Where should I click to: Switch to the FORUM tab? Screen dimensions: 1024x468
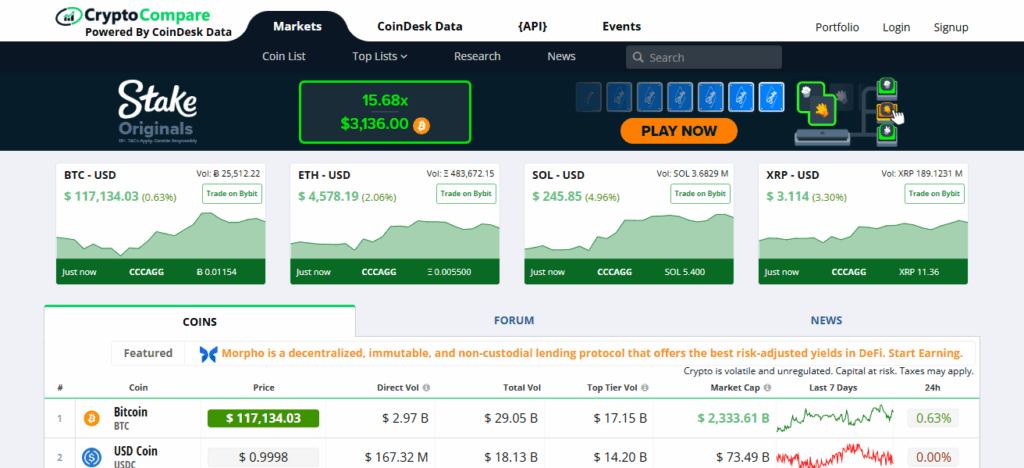click(514, 320)
